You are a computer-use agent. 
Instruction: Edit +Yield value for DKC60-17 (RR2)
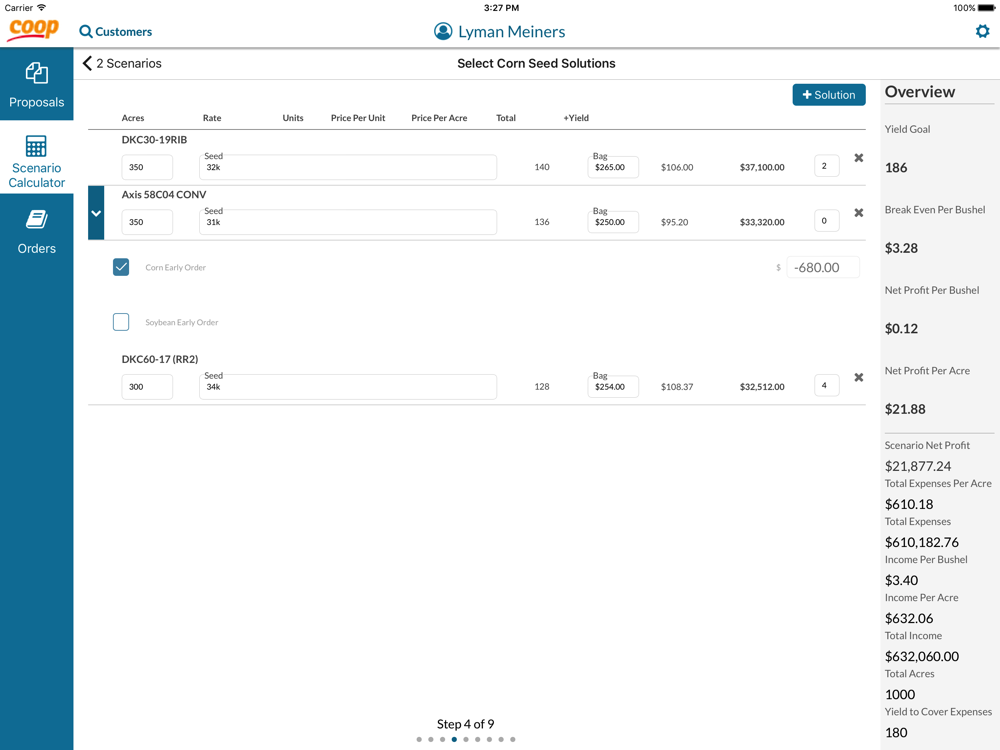point(826,385)
